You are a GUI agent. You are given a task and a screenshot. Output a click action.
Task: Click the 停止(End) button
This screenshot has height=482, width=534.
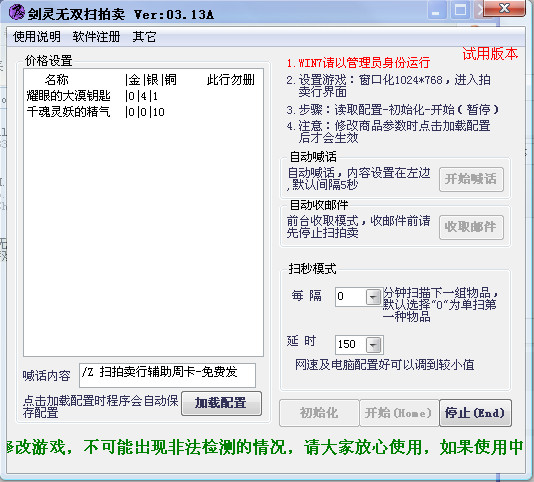475,413
